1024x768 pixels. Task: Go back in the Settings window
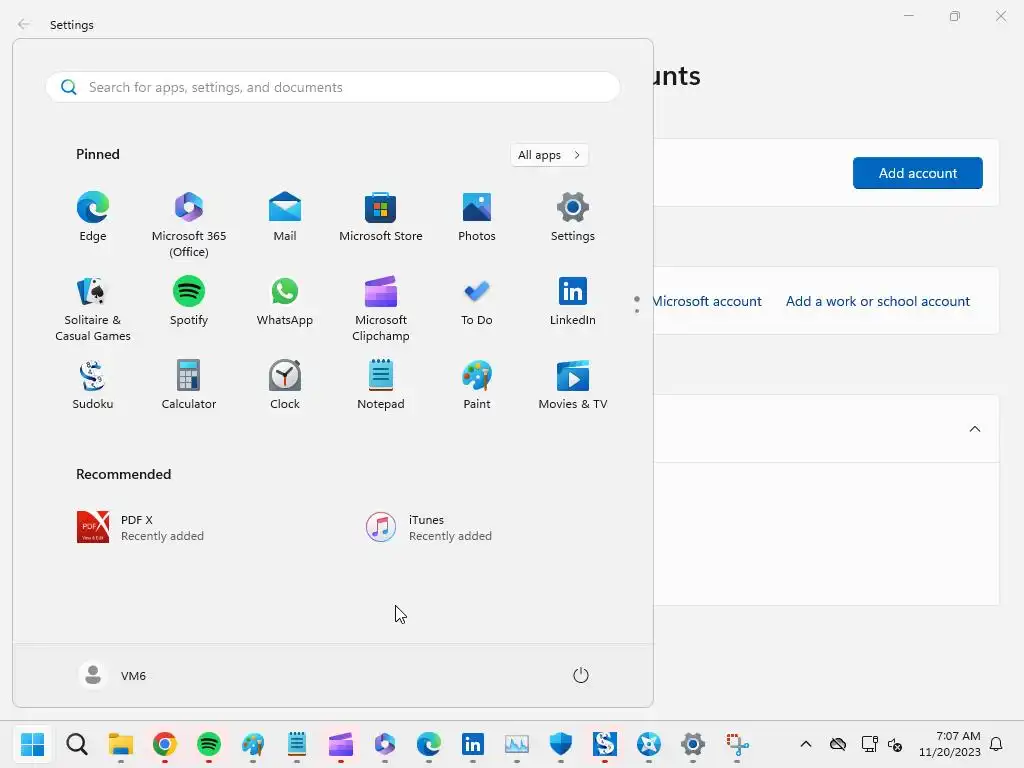tap(24, 24)
